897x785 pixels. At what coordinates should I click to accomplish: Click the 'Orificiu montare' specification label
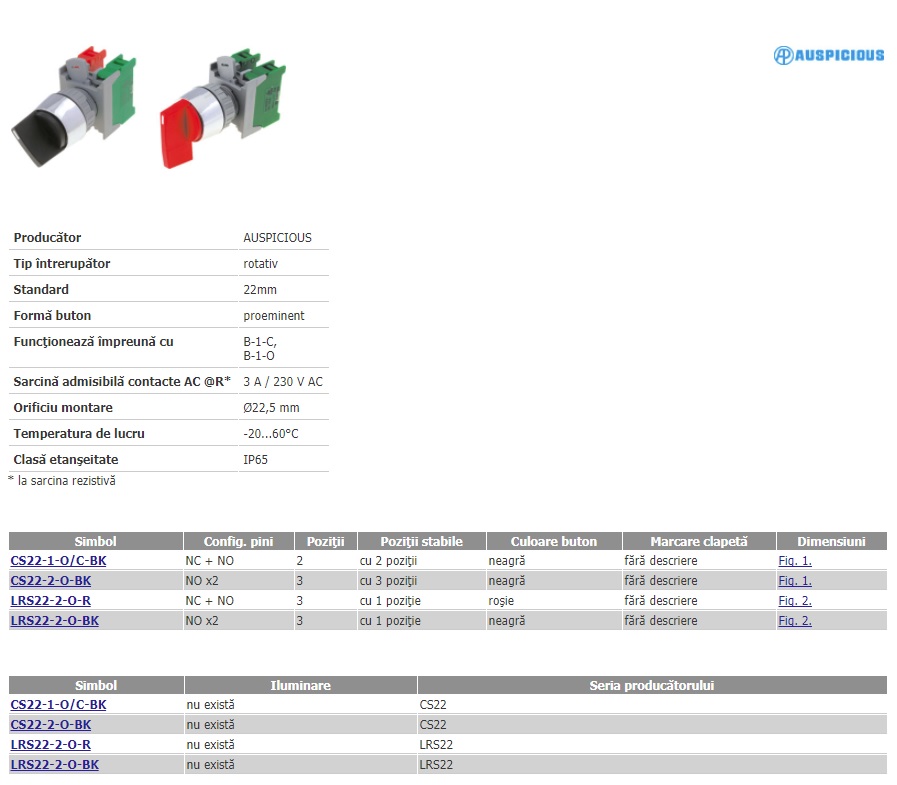[x=63, y=408]
